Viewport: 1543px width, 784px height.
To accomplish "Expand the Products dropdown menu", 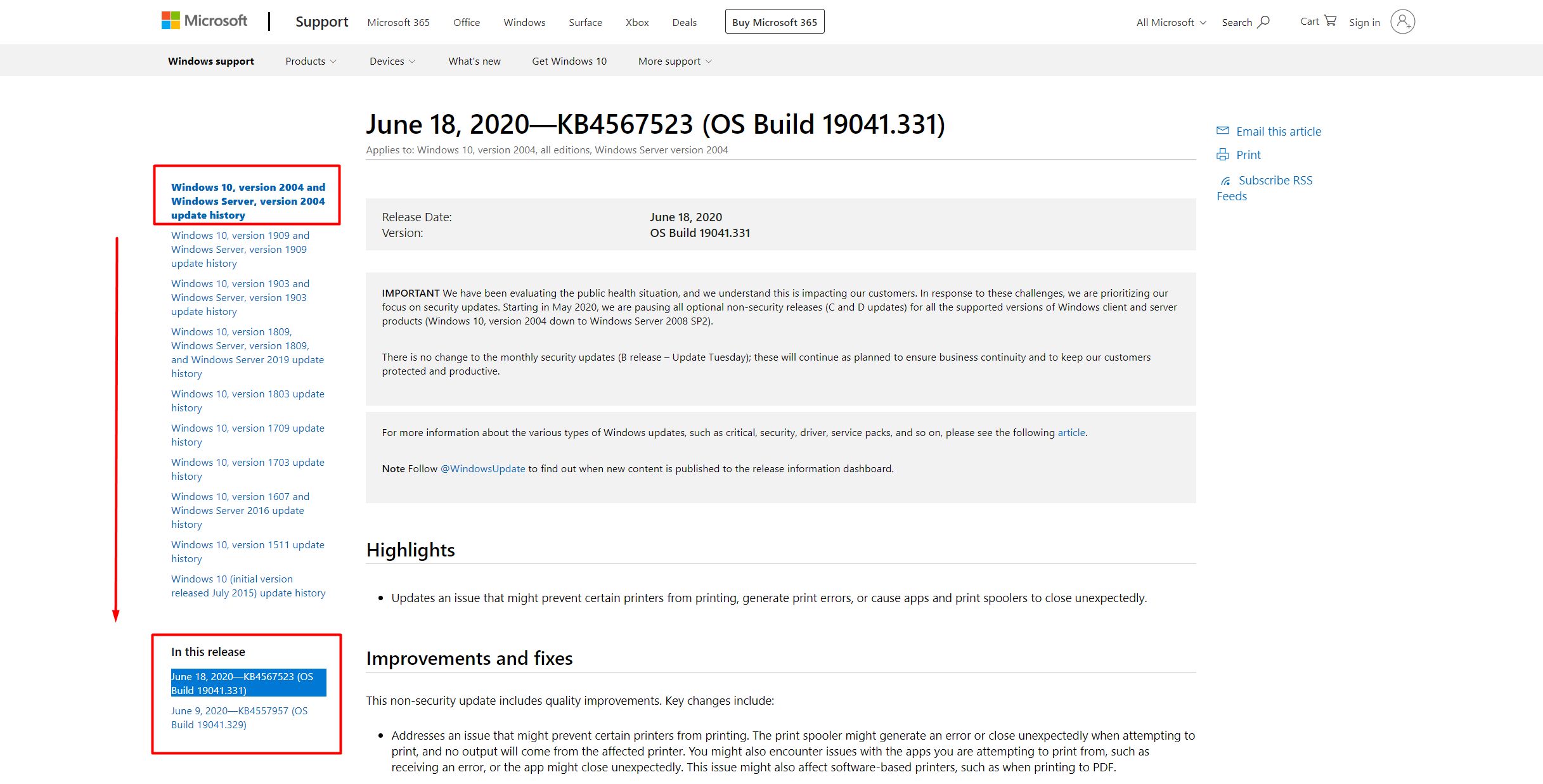I will point(311,61).
